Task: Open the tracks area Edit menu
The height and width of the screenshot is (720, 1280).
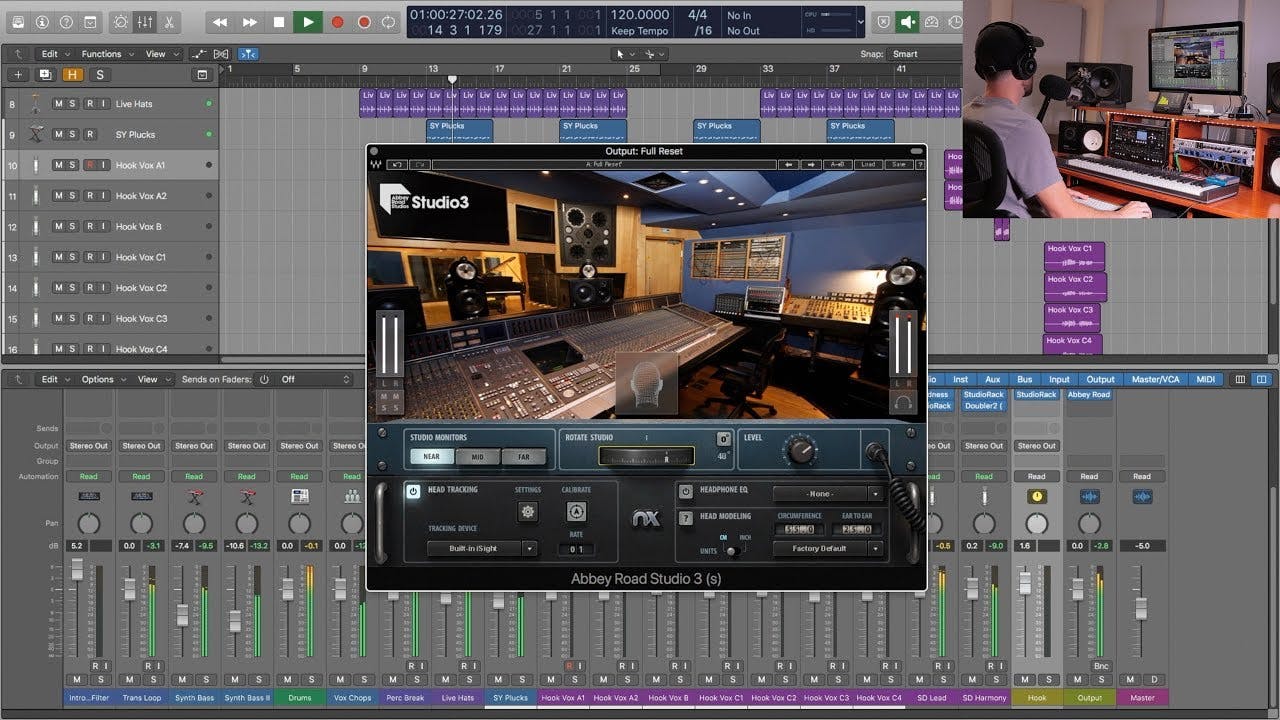Action: (54, 54)
